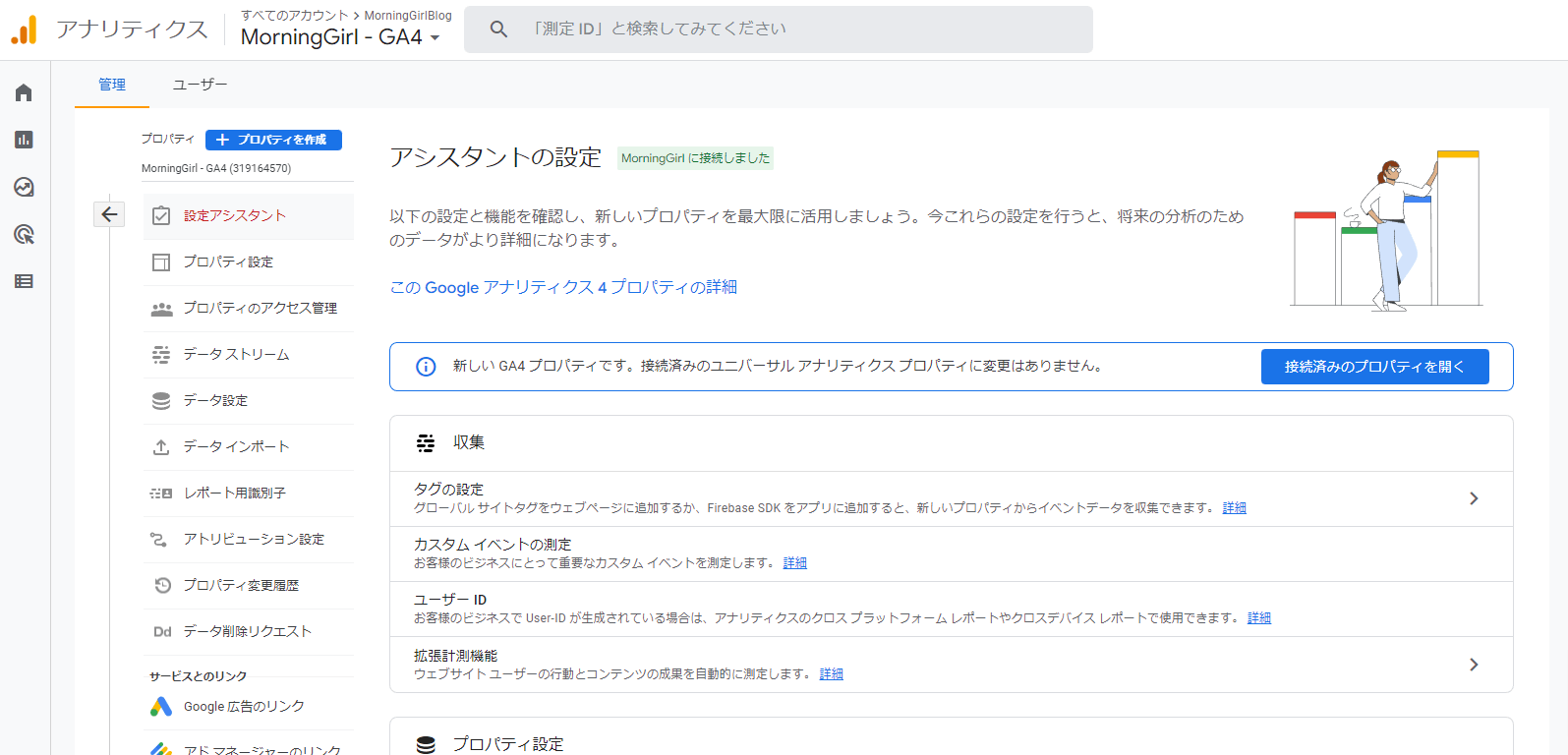Click 接続済みのプロパティを開く button
The width and height of the screenshot is (1568, 755).
pyautogui.click(x=1374, y=367)
